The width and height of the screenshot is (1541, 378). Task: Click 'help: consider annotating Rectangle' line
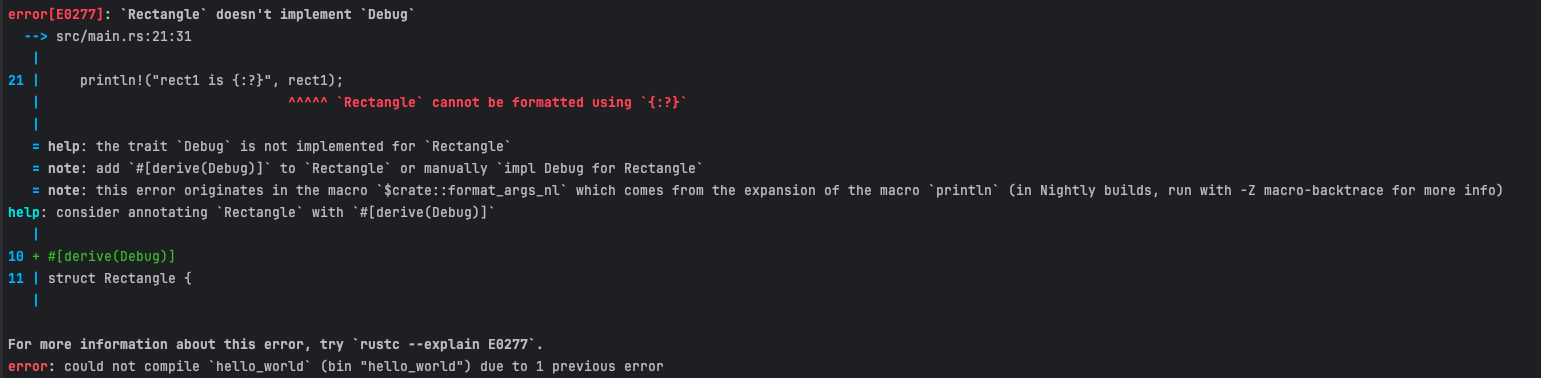[x=251, y=212]
